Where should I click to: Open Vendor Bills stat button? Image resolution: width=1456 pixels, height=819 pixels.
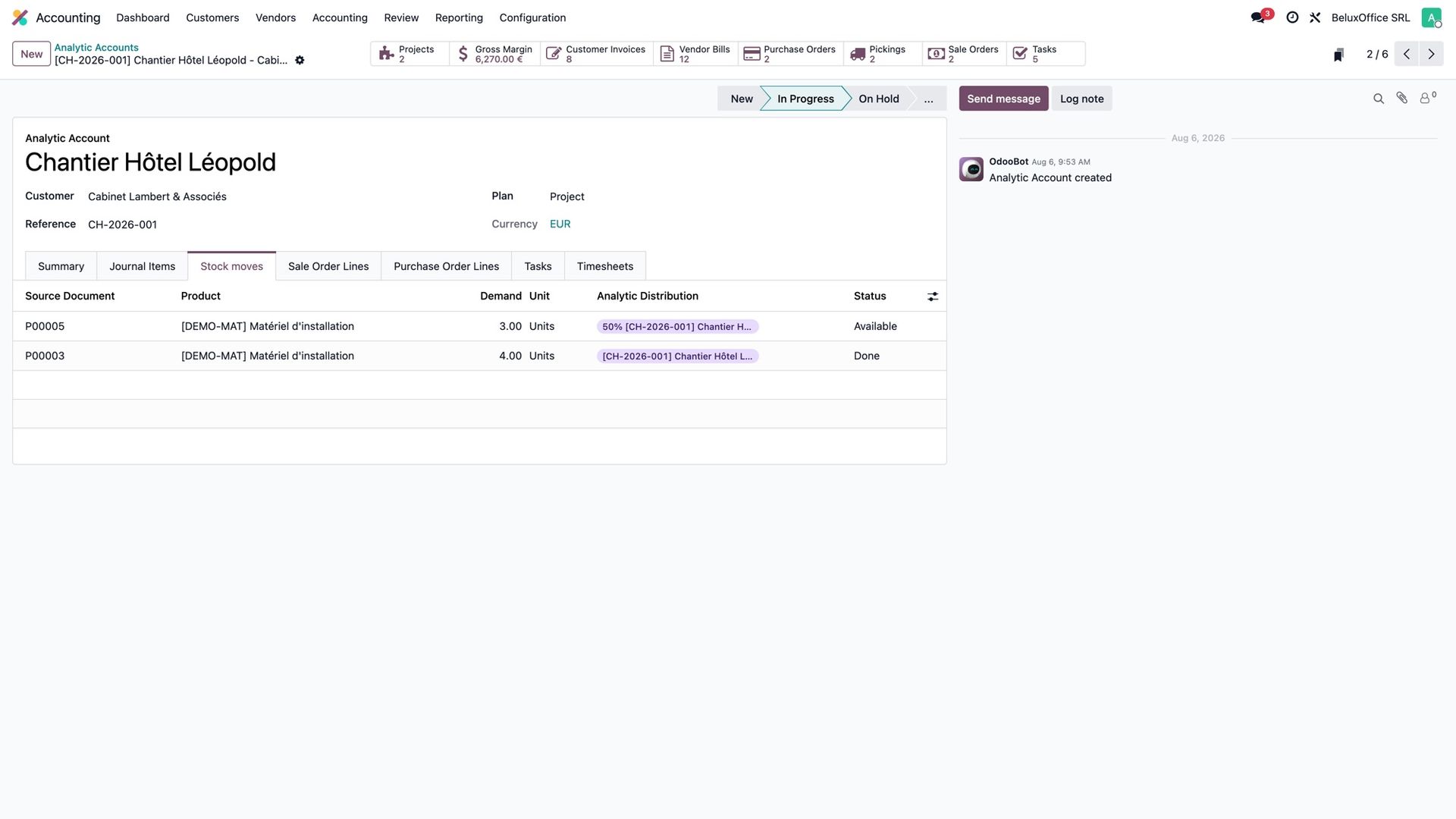coord(695,54)
